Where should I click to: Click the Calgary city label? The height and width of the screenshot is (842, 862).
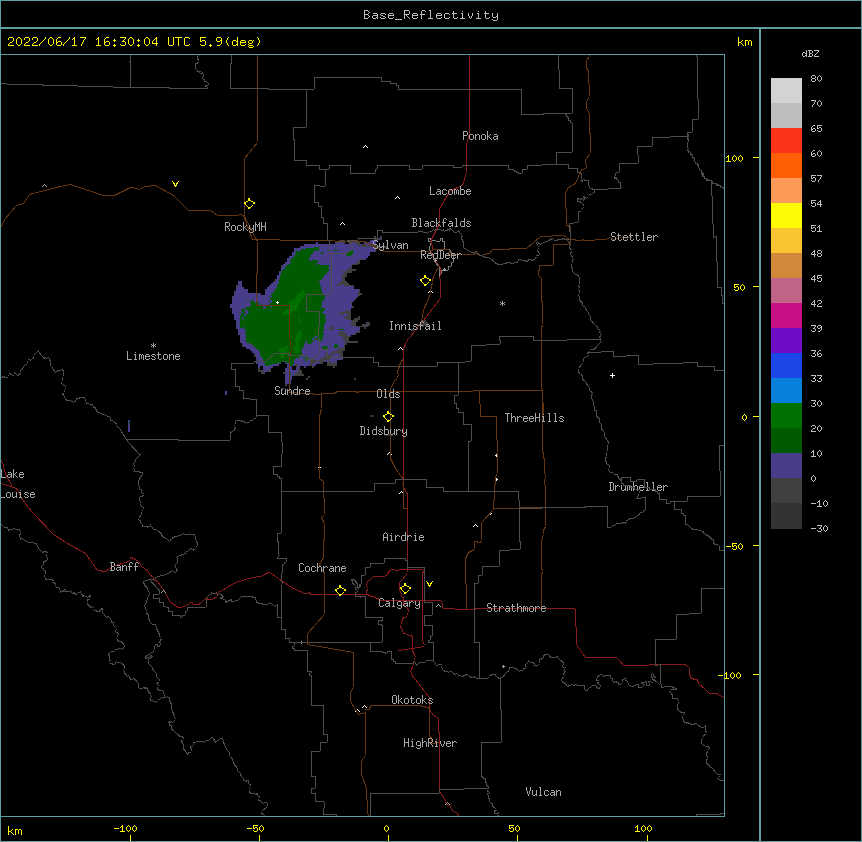[399, 603]
